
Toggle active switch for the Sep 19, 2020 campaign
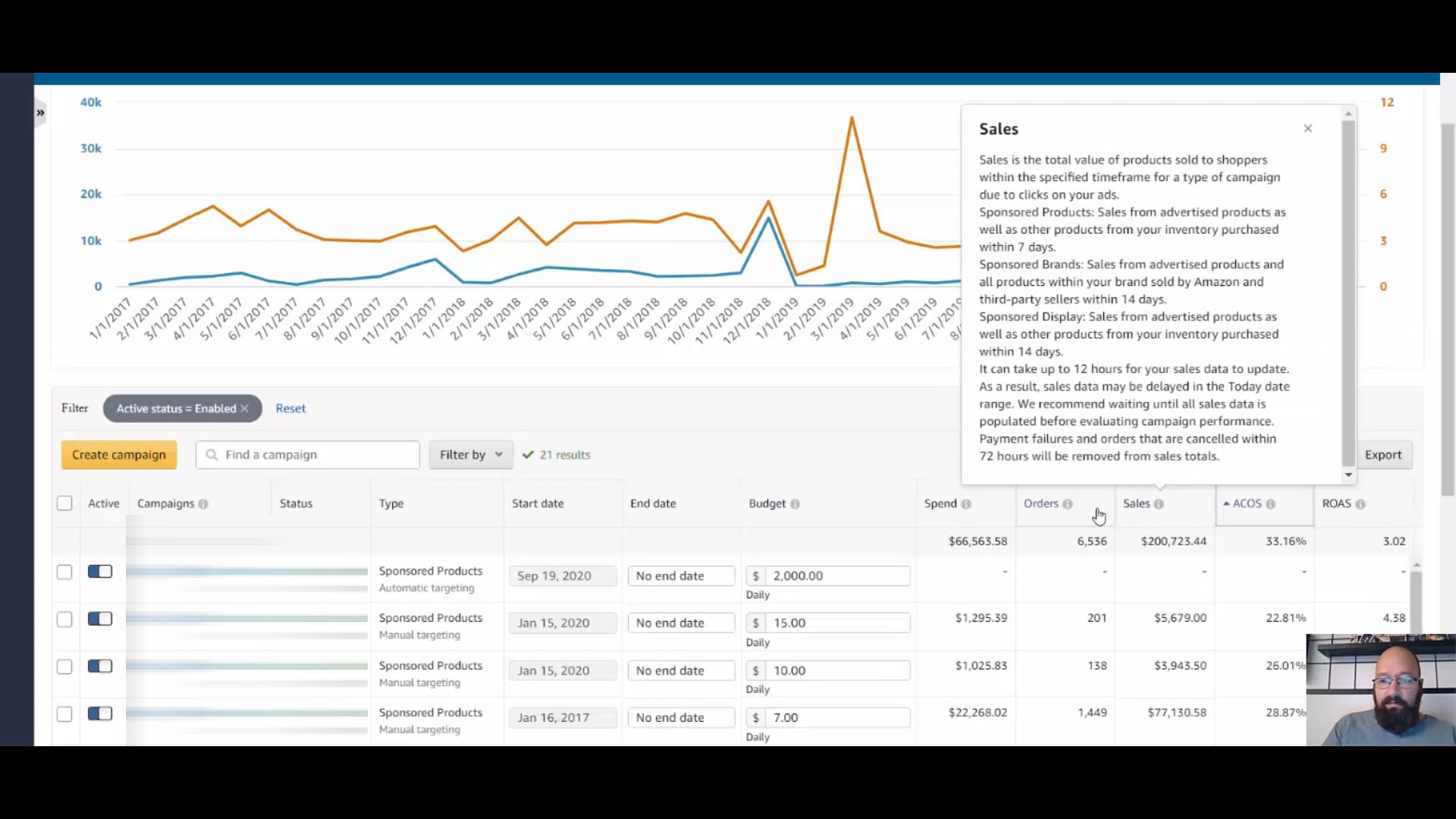[x=100, y=572]
